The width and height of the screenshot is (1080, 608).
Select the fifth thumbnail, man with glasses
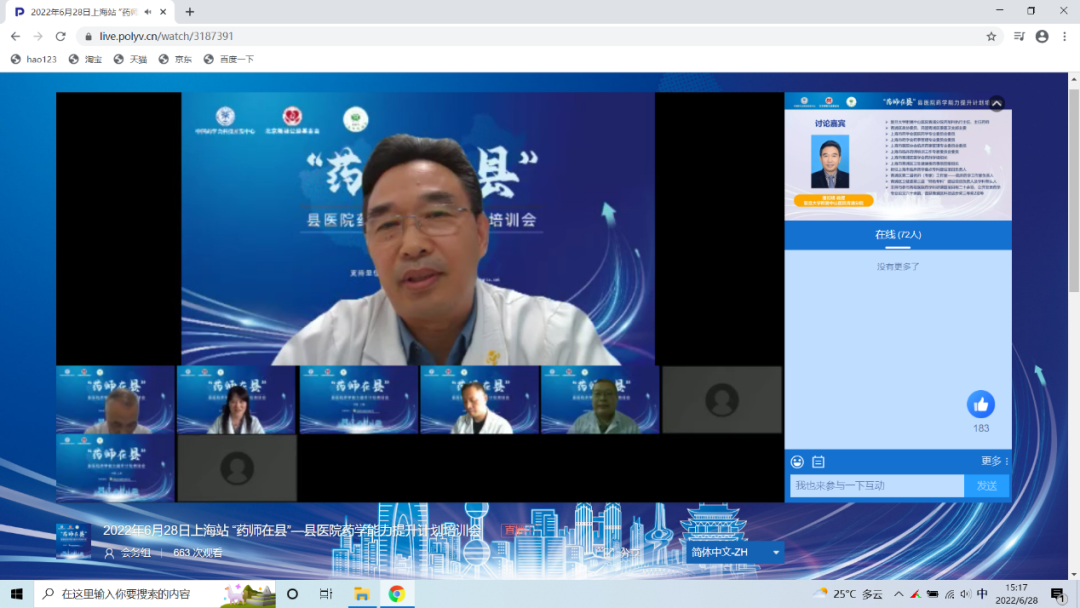pos(600,400)
